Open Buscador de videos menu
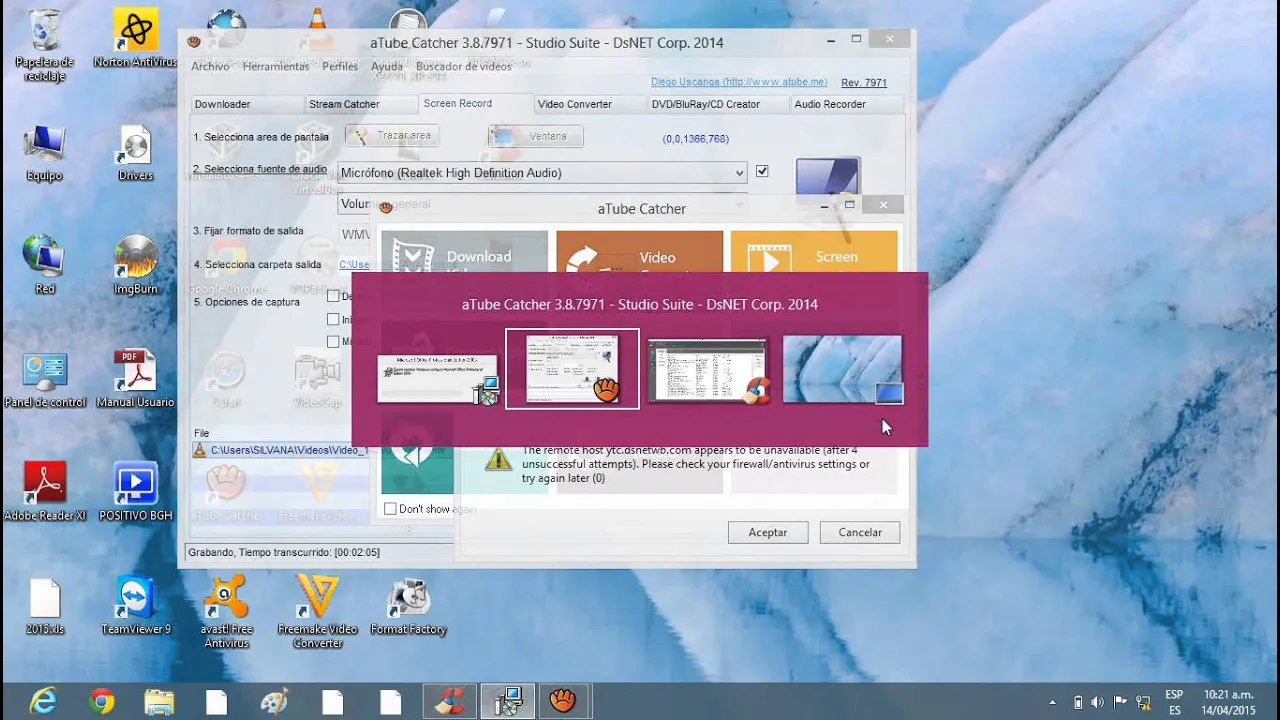Screen dimensions: 1280x720 (x=464, y=66)
